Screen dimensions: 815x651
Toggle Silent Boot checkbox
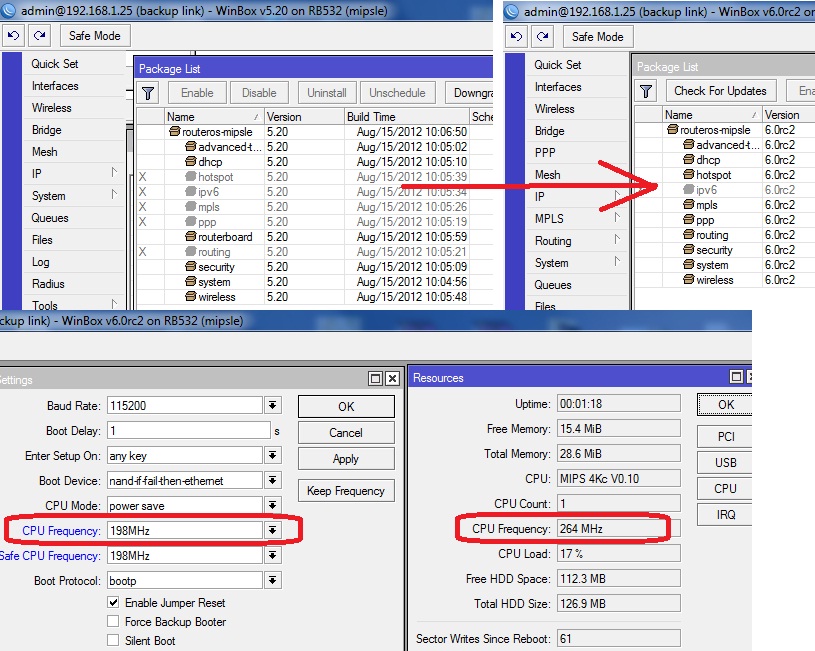[x=113, y=640]
